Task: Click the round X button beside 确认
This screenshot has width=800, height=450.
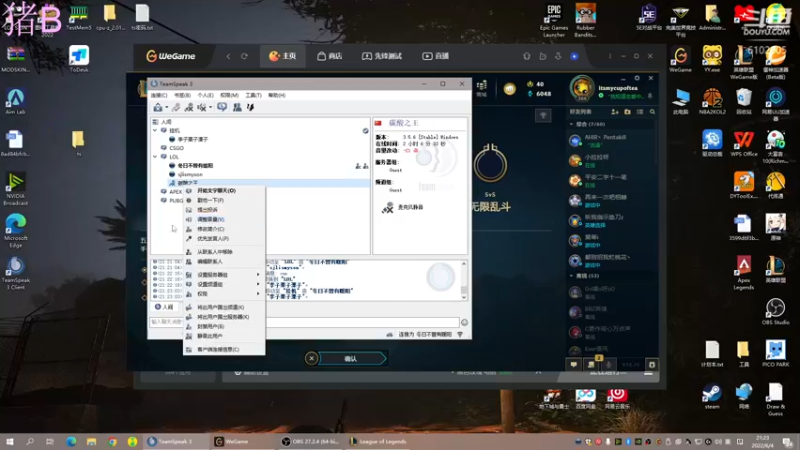Action: tap(311, 359)
